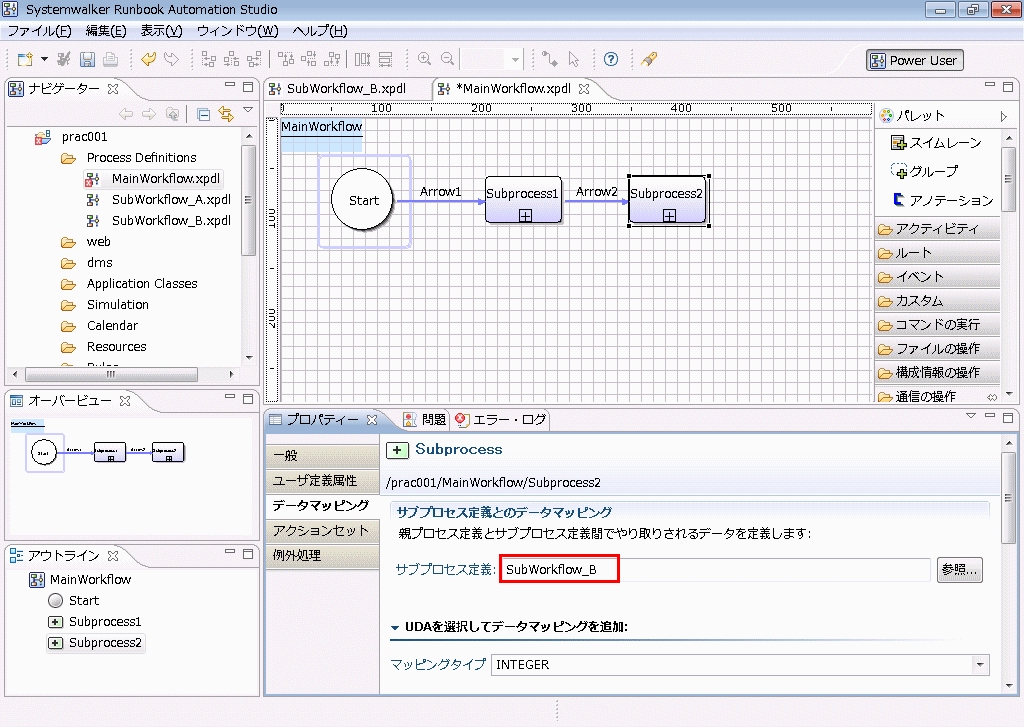Viewport: 1024px width, 727px height.
Task: Click the subprocess definition SubWorkflow_B field
Action: click(x=560, y=570)
